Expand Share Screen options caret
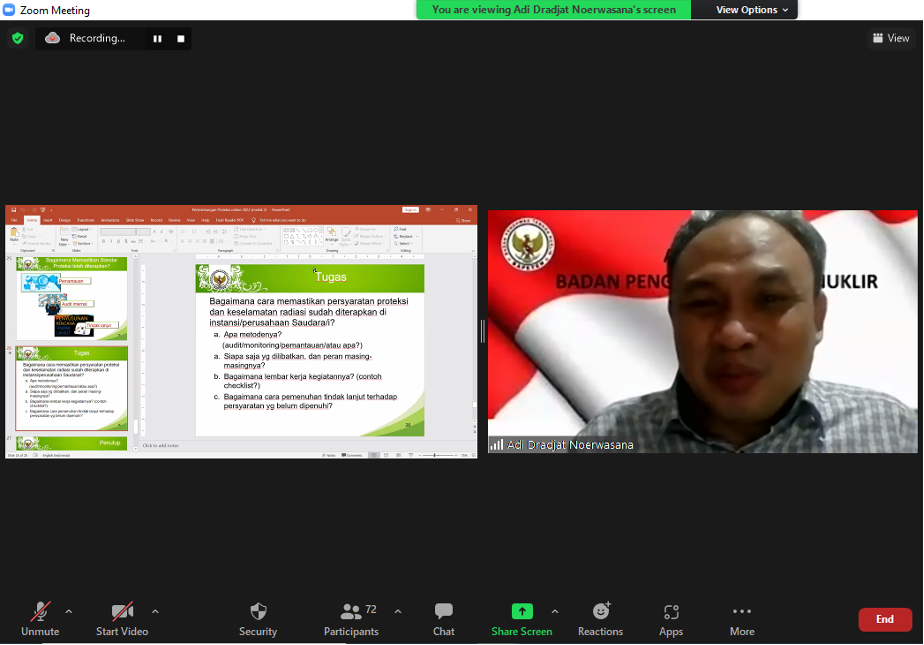The image size is (924, 645). [555, 611]
